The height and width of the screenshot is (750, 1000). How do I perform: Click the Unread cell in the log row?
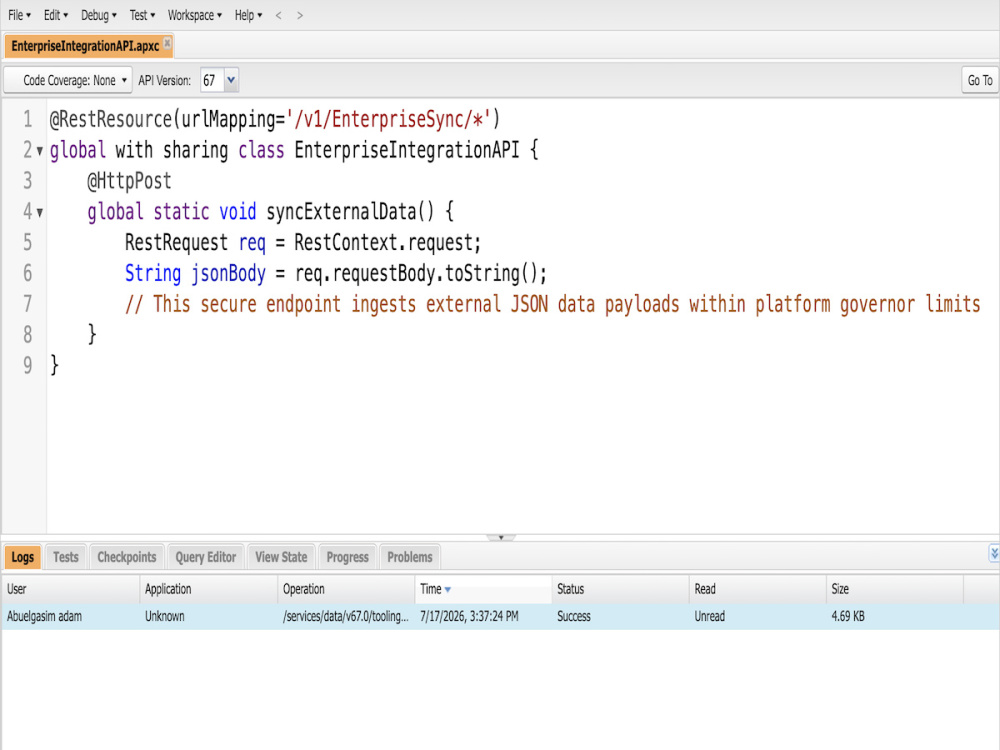click(x=758, y=616)
